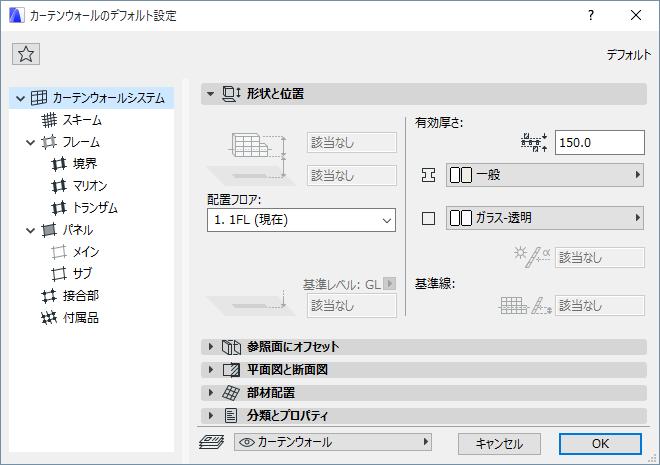The image size is (660, 465).
Task: Click the 基準線 grid angle icon
Action: point(525,306)
